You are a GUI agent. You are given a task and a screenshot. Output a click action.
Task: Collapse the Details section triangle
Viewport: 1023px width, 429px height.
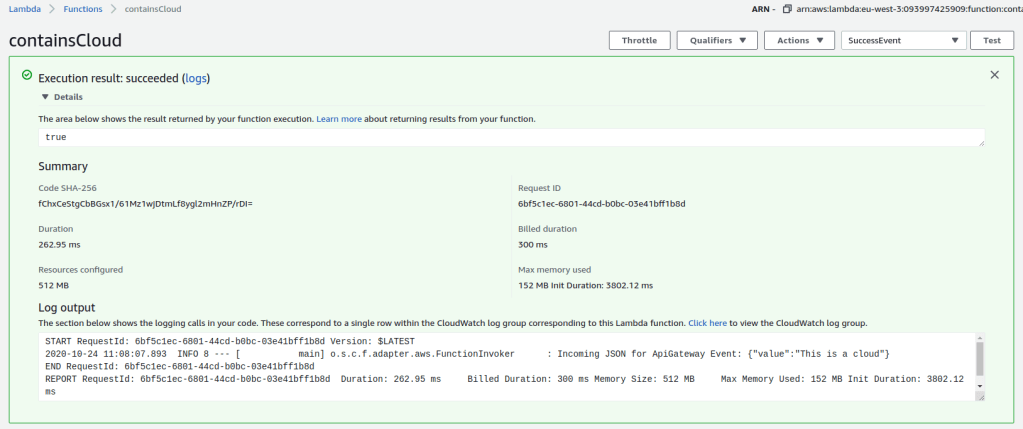coord(44,97)
